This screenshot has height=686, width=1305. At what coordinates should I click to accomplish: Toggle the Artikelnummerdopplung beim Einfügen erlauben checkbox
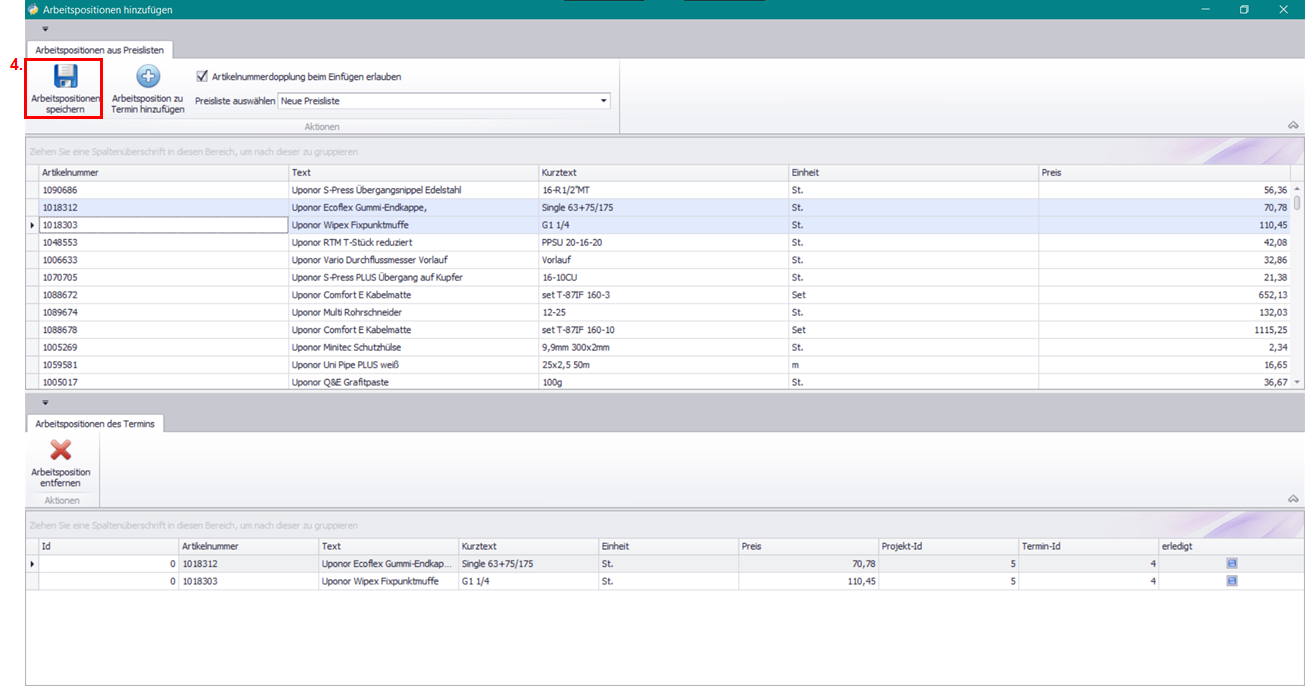pyautogui.click(x=203, y=76)
